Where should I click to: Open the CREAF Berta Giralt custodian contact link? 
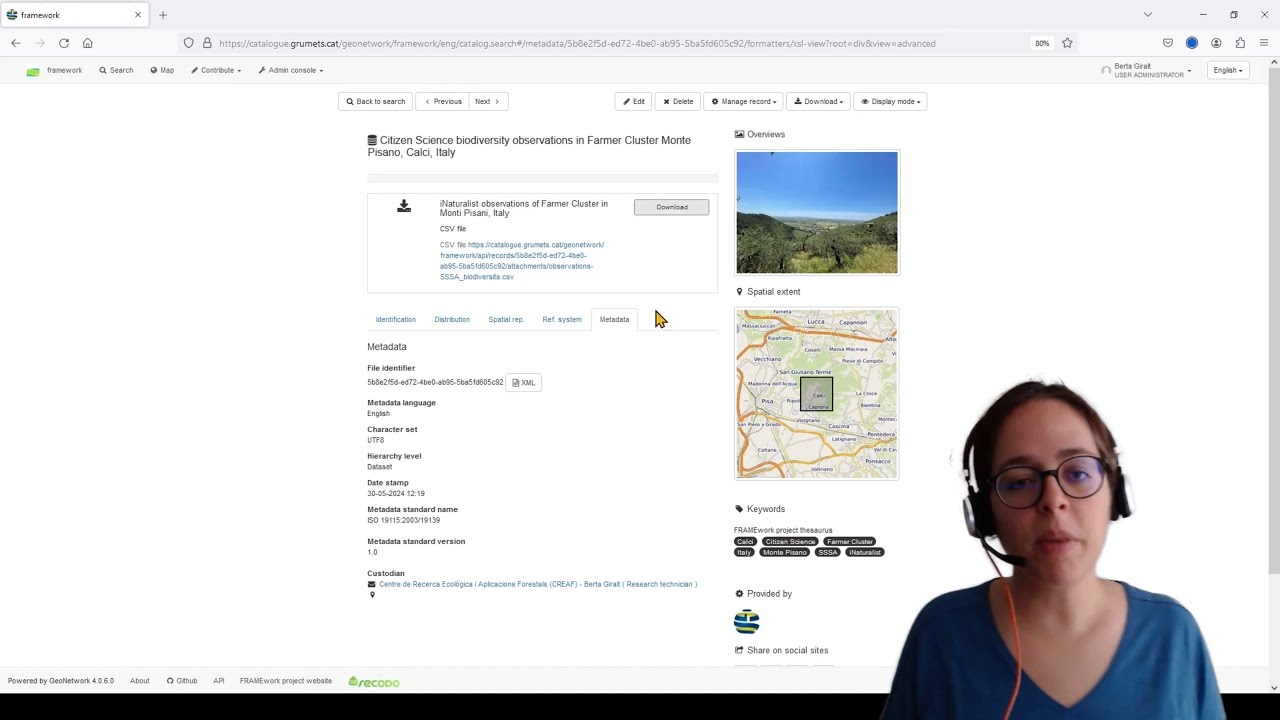point(538,584)
